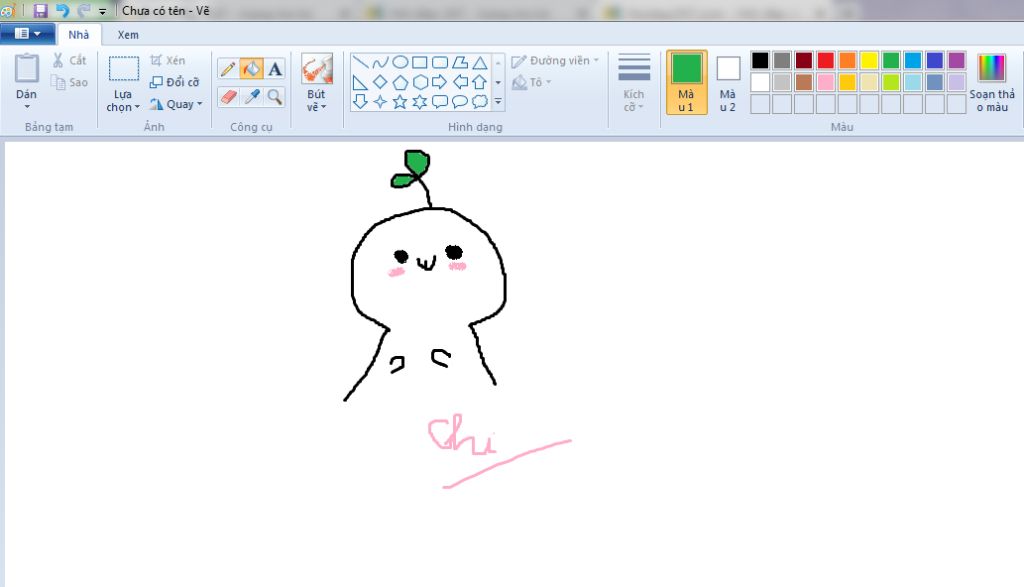Choose the Cloud callout shape
This screenshot has height=587, width=1024.
[x=480, y=102]
